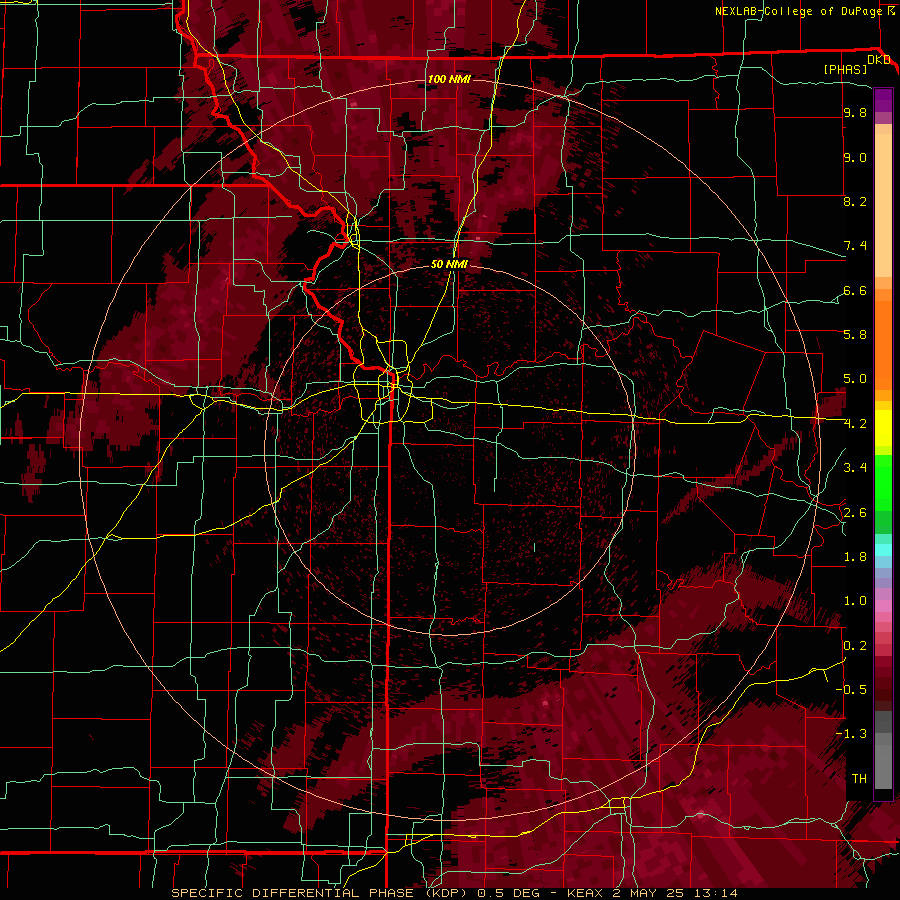Image resolution: width=900 pixels, height=900 pixels.
Task: Click the 5.0 scale value
Action: coord(855,379)
